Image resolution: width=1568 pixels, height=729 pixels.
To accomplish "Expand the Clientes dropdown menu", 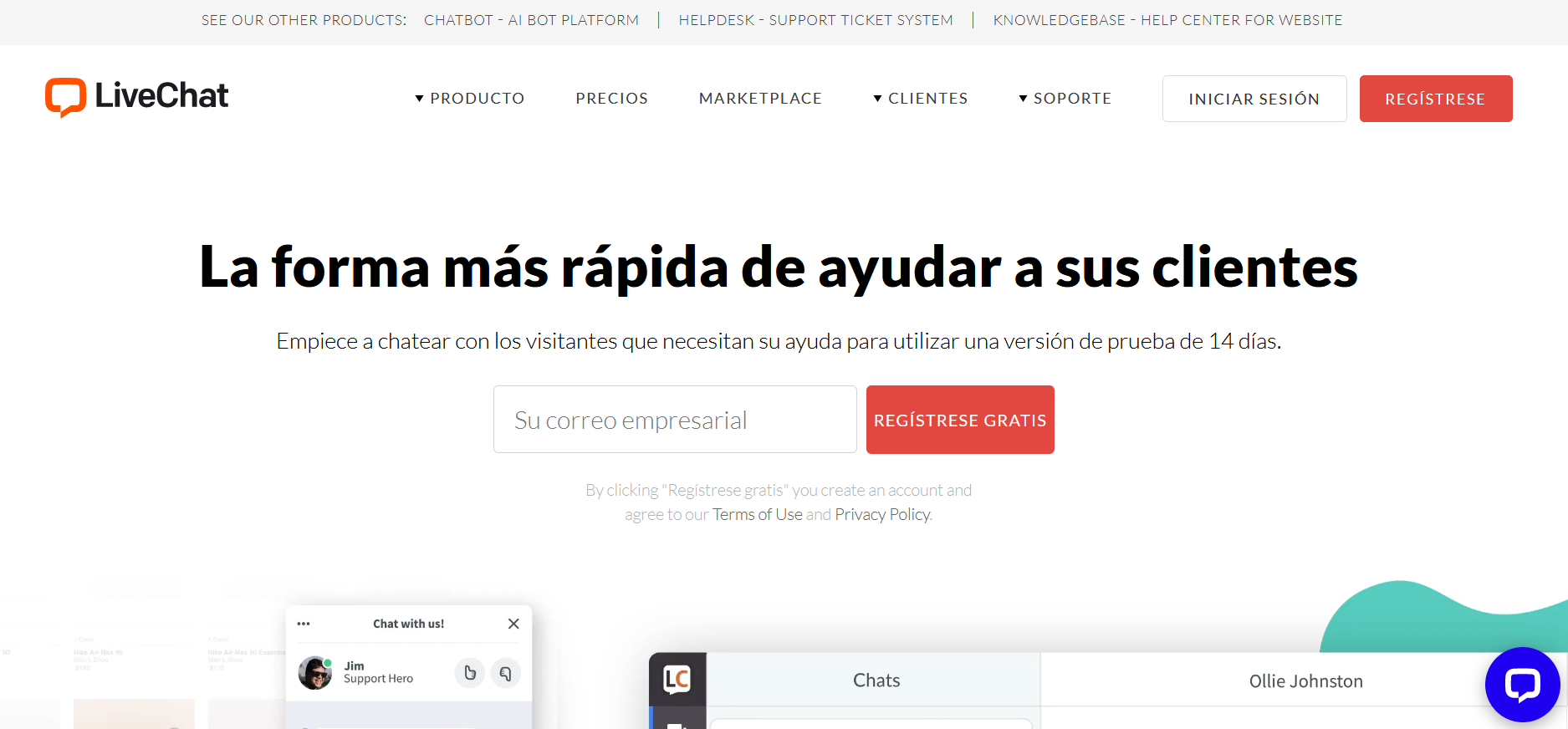I will (920, 99).
